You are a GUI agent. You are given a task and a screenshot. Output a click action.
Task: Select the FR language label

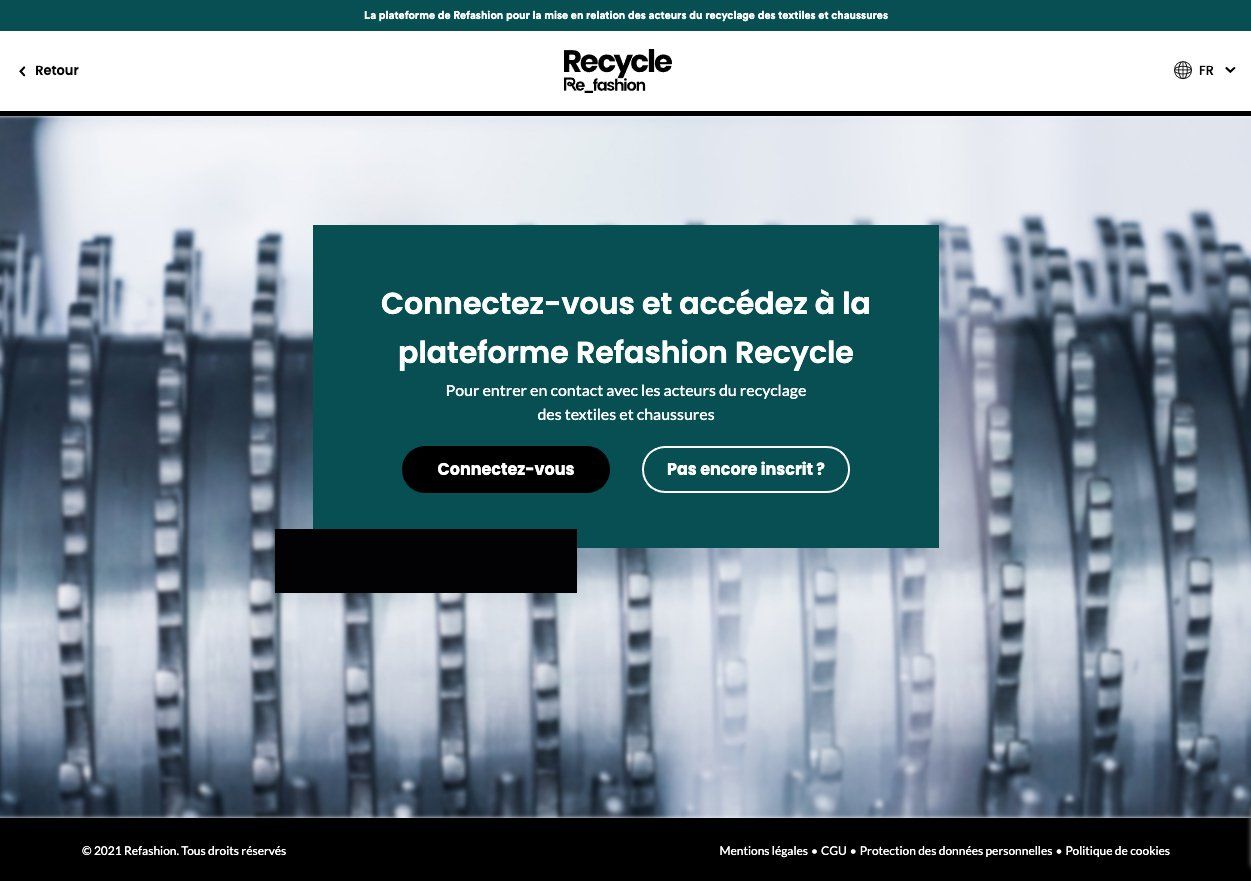[x=1206, y=71]
